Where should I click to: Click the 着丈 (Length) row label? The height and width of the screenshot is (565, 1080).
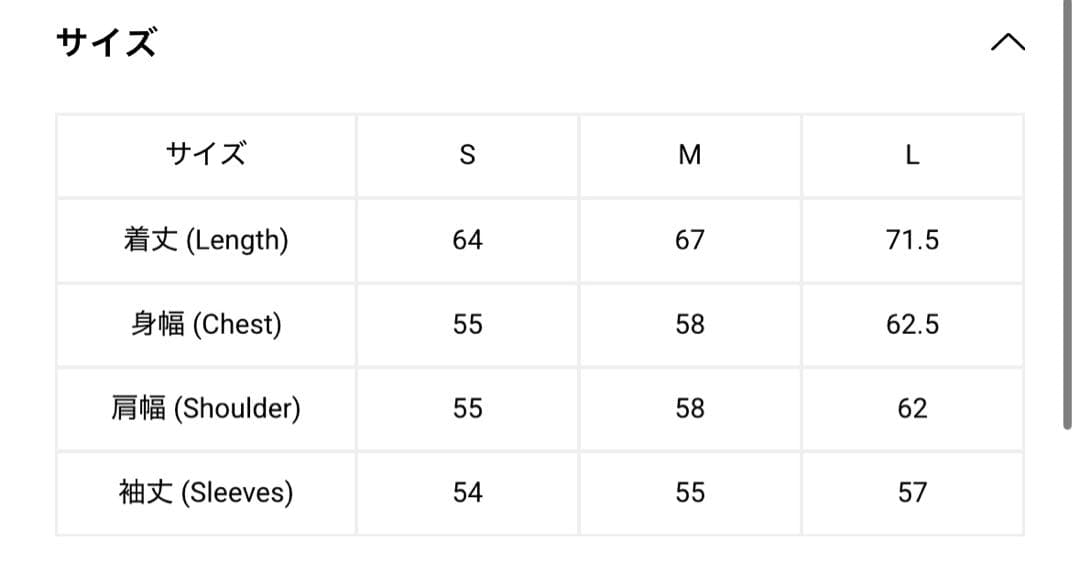point(206,240)
